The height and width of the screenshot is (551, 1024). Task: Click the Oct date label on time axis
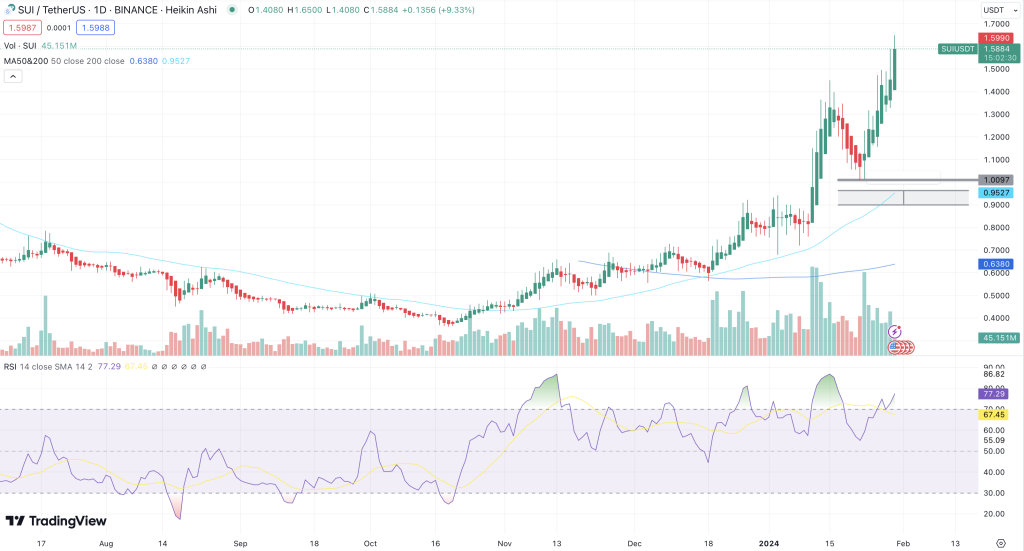pyautogui.click(x=370, y=543)
